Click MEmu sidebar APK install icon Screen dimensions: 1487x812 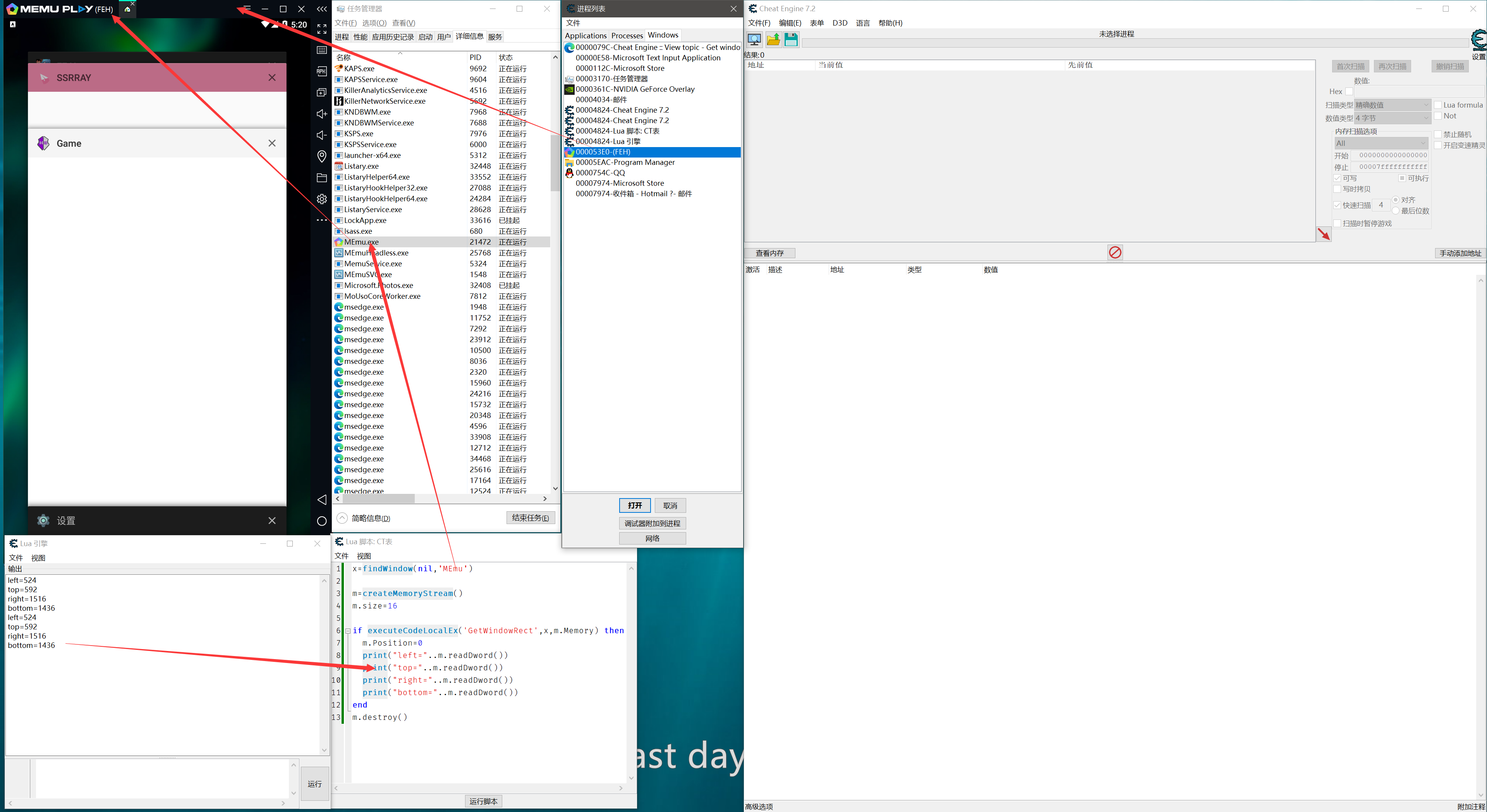tap(321, 71)
